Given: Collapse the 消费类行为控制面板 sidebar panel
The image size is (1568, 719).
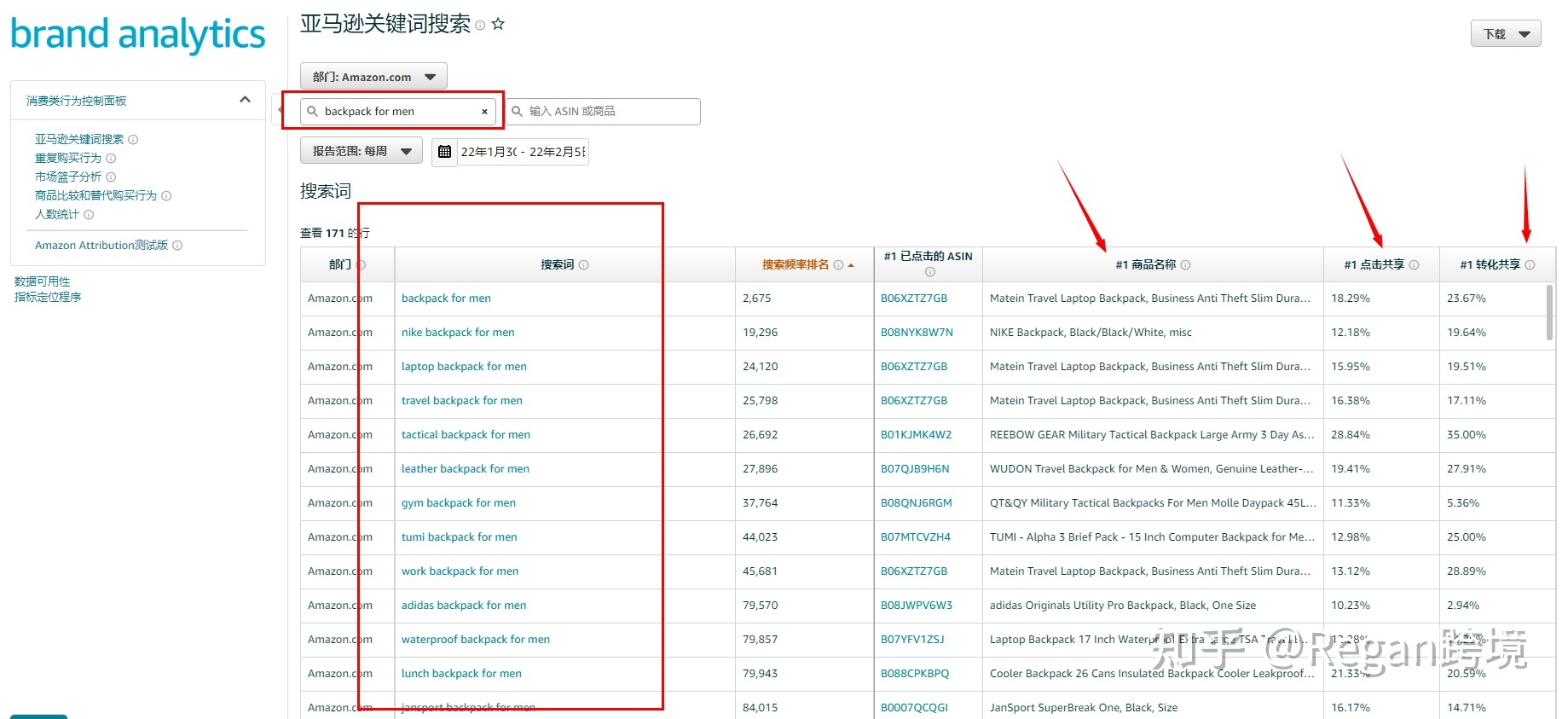Looking at the screenshot, I should 245,100.
